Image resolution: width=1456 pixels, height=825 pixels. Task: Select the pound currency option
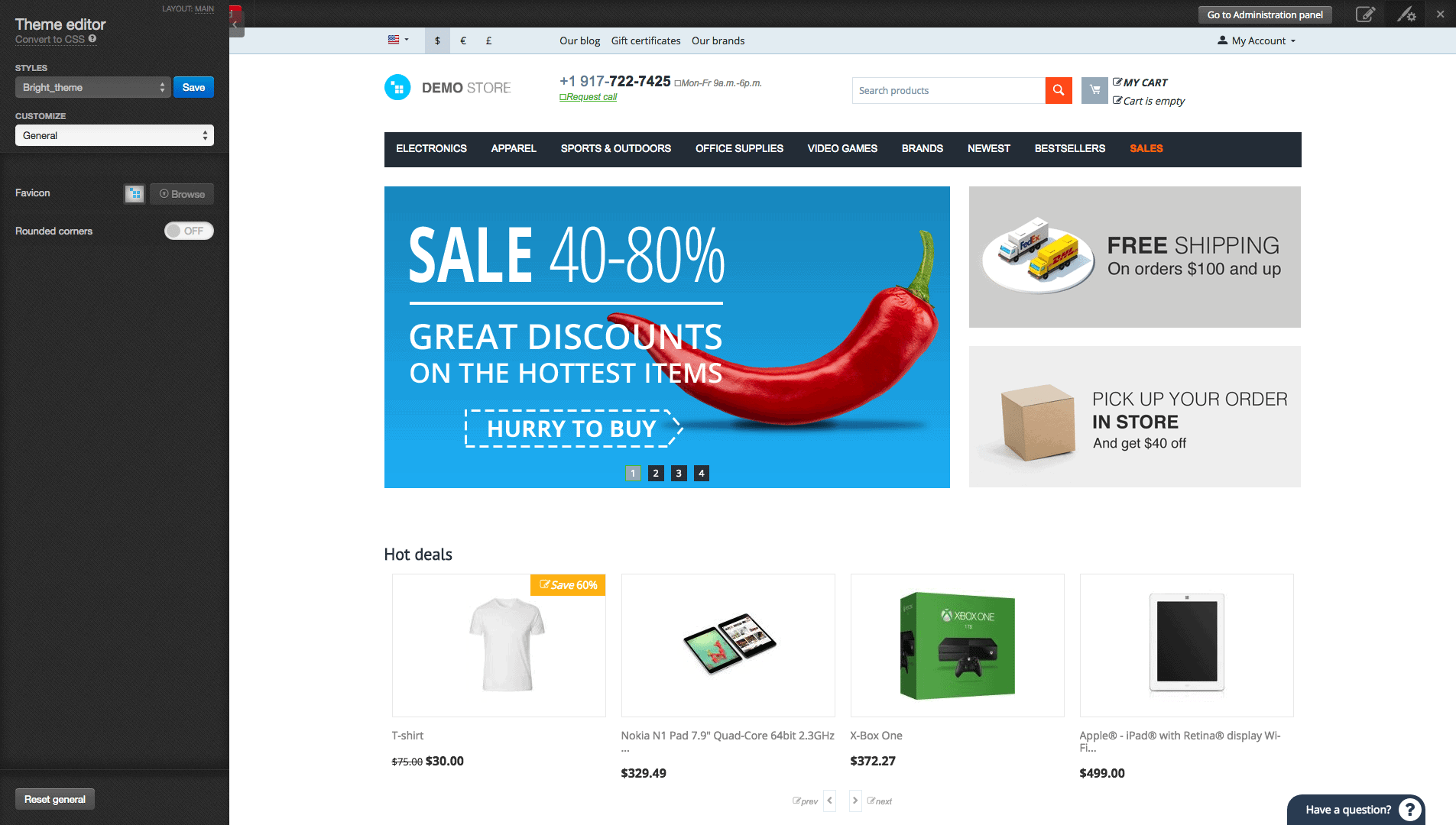pos(488,40)
